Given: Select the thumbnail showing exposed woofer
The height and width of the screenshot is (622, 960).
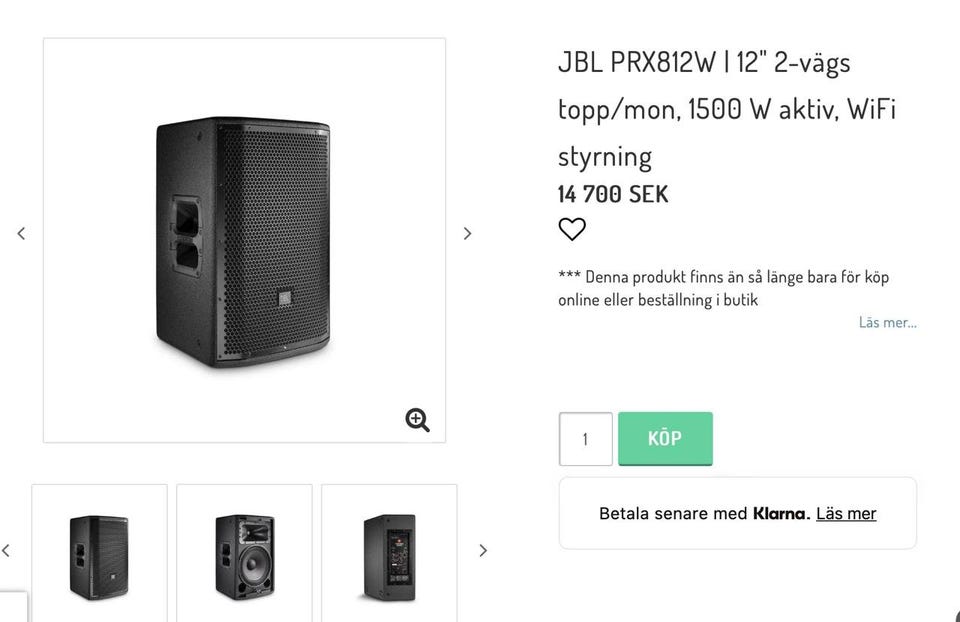Looking at the screenshot, I should click(x=244, y=556).
